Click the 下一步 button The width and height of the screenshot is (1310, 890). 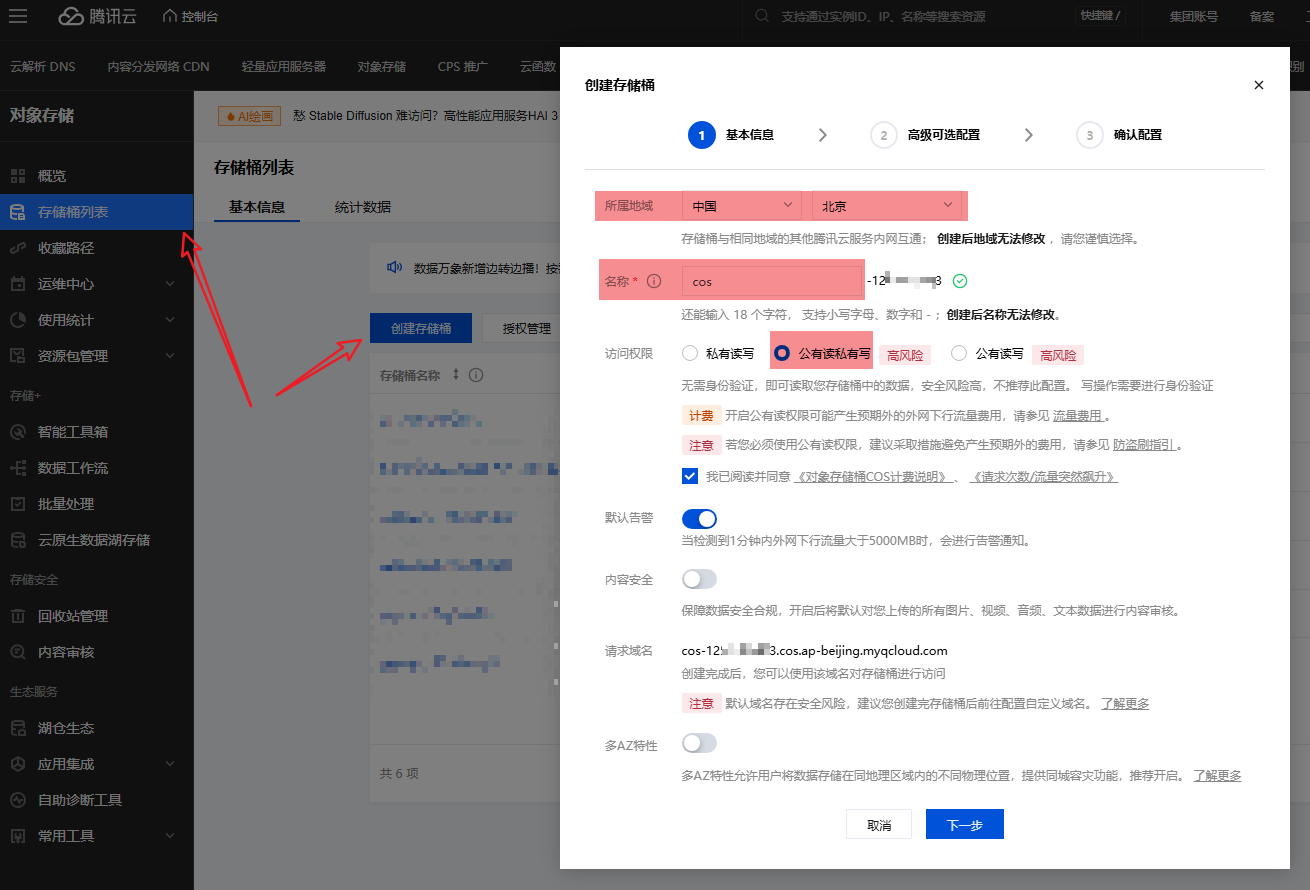tap(964, 823)
